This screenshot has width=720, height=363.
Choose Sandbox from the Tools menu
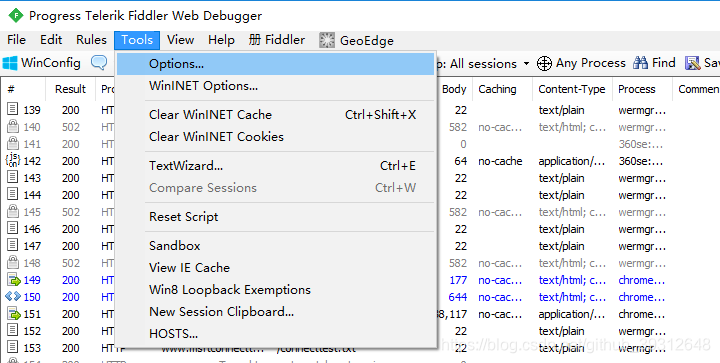276,246
